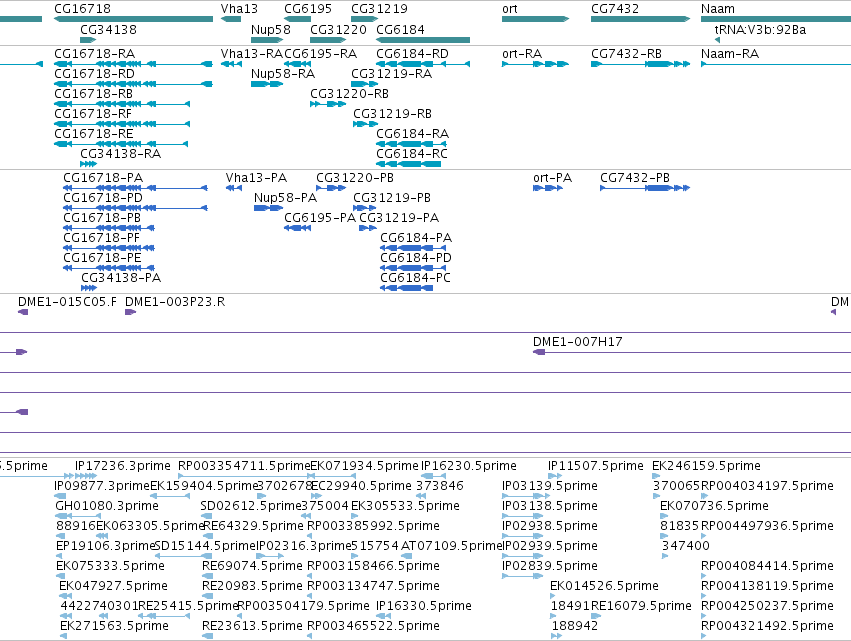Click the EK070736.5prime EST label
Viewport: 851px width, 641px height.
[x=714, y=506]
